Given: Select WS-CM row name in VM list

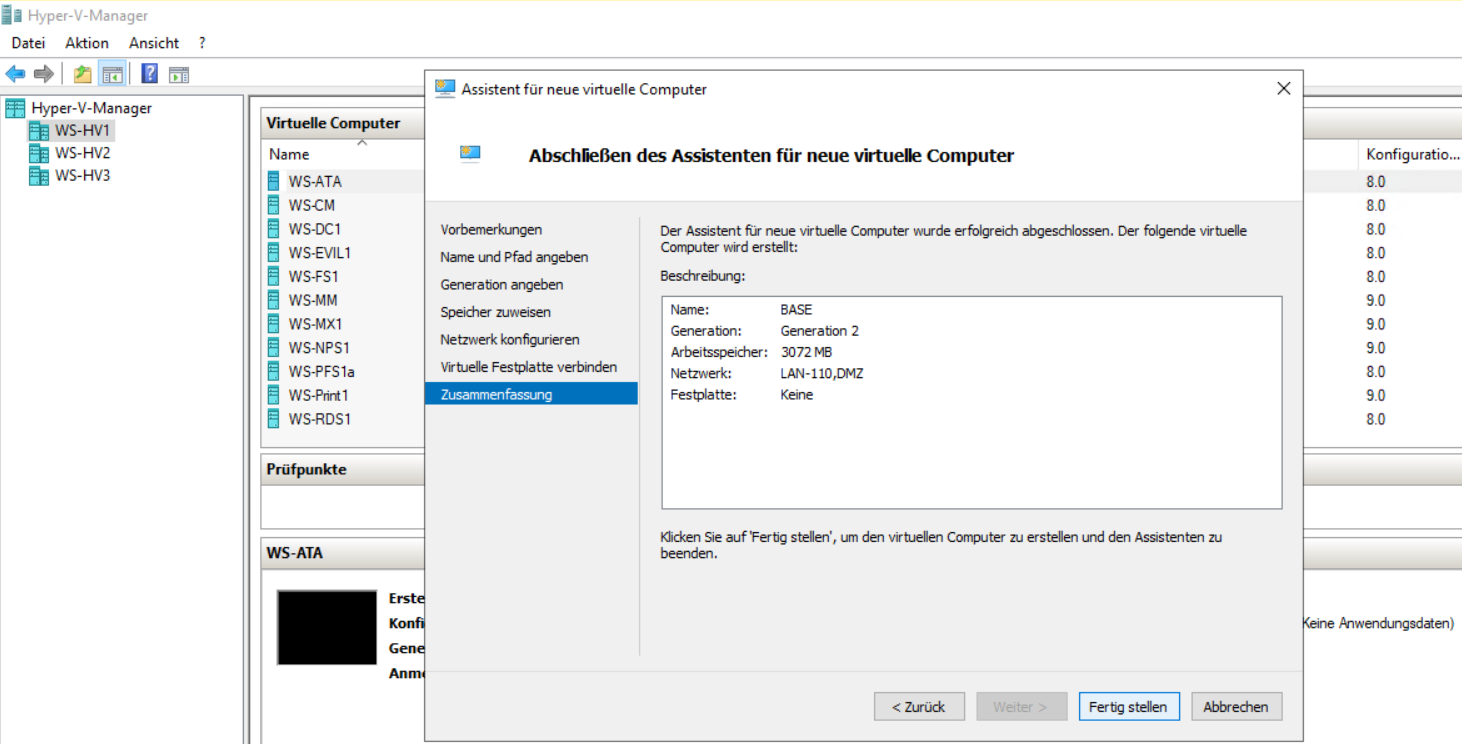Looking at the screenshot, I should tap(312, 205).
